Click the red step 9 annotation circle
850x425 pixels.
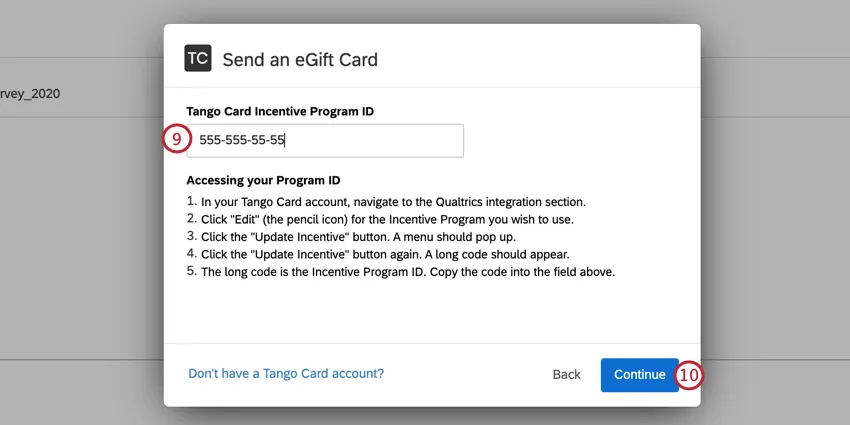tap(175, 140)
